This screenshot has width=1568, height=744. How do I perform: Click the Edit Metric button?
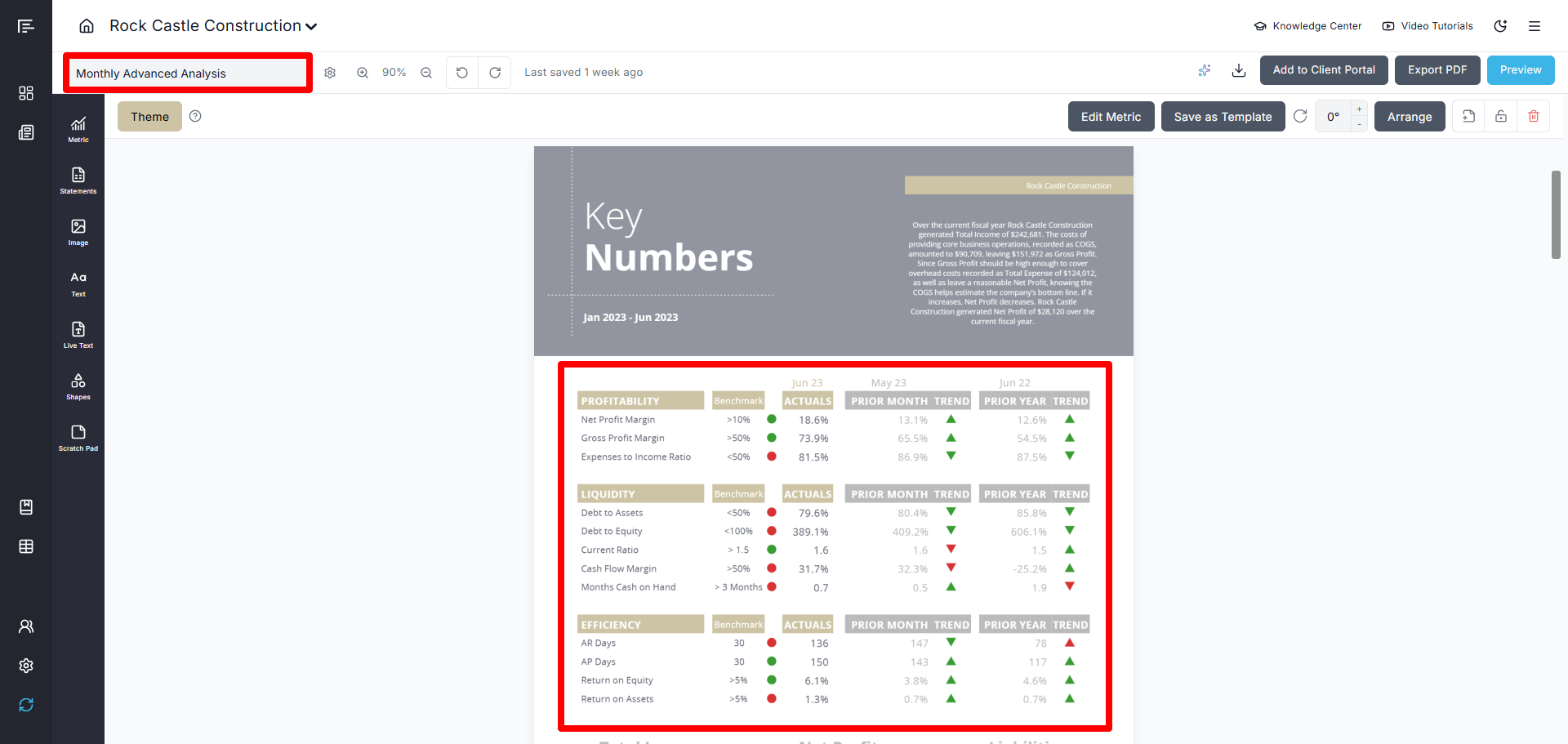[x=1111, y=117]
